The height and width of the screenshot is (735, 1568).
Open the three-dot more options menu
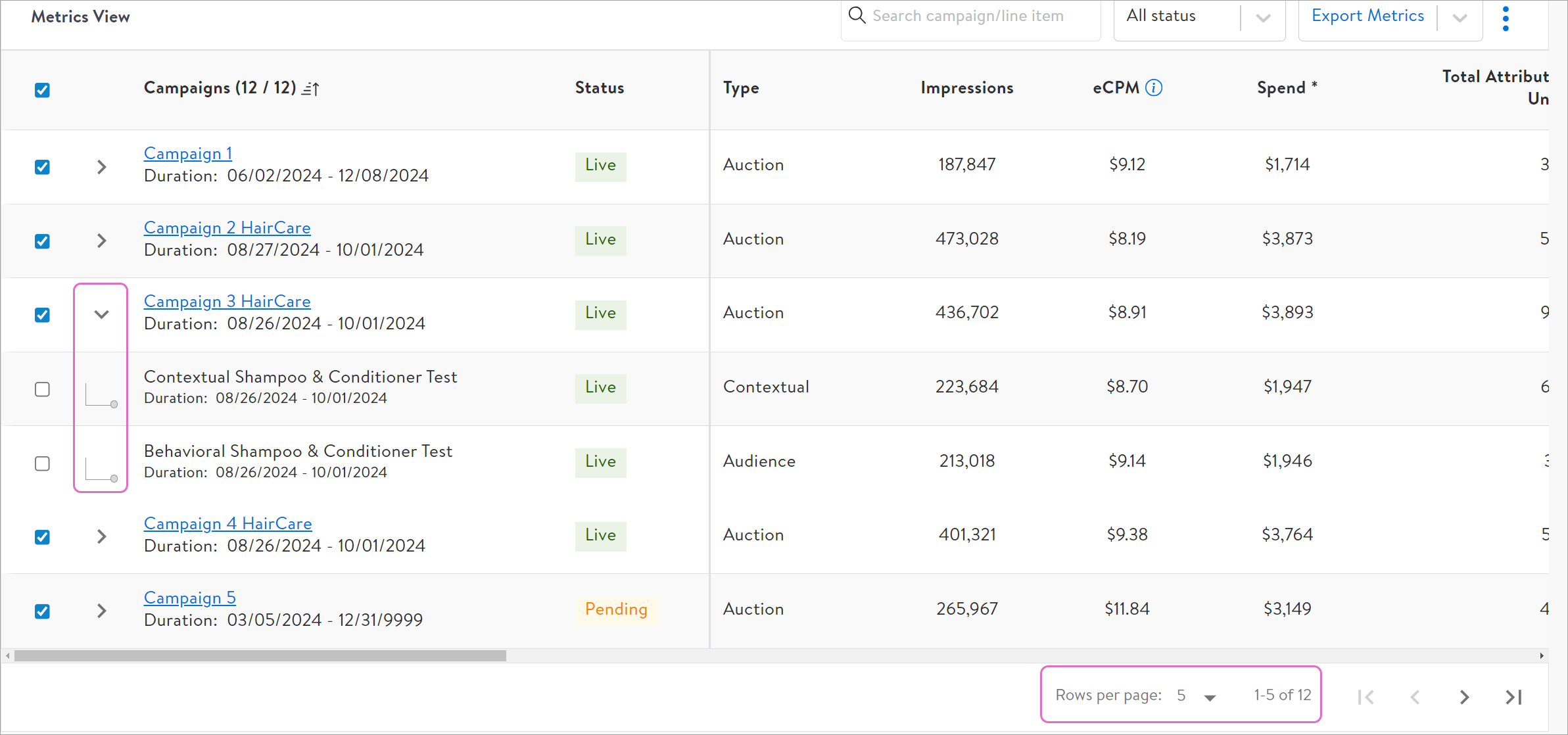(x=1506, y=18)
